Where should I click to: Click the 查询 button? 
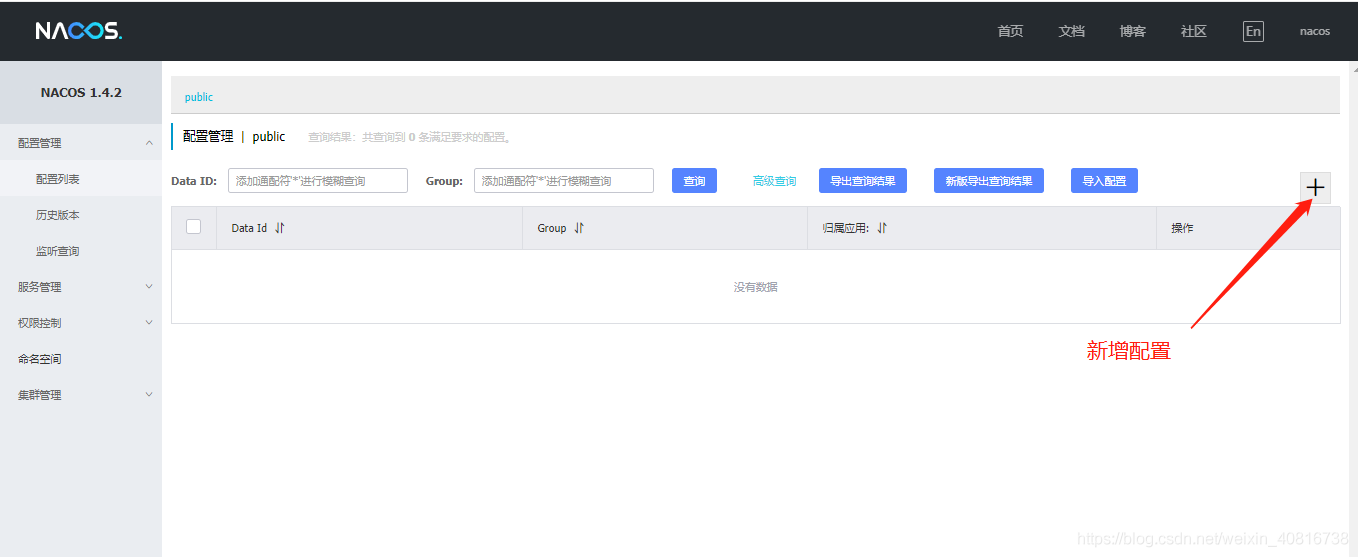pyautogui.click(x=694, y=181)
